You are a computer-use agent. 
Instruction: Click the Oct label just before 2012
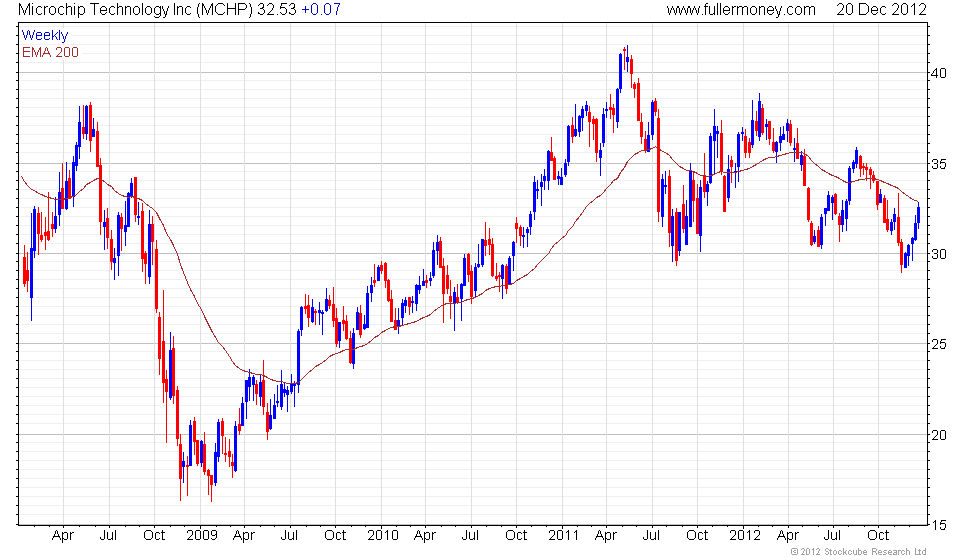[697, 536]
